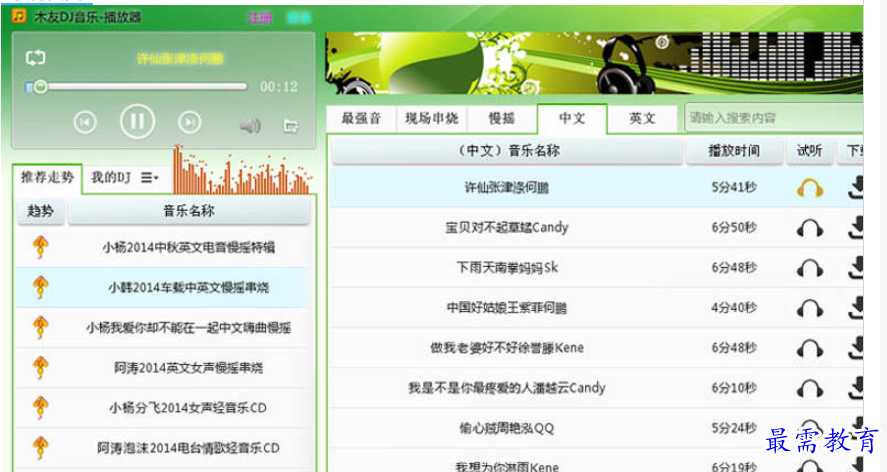This screenshot has width=887, height=472.
Task: Download 下雨天南拳妈妈Sk using its download icon
Action: (856, 268)
